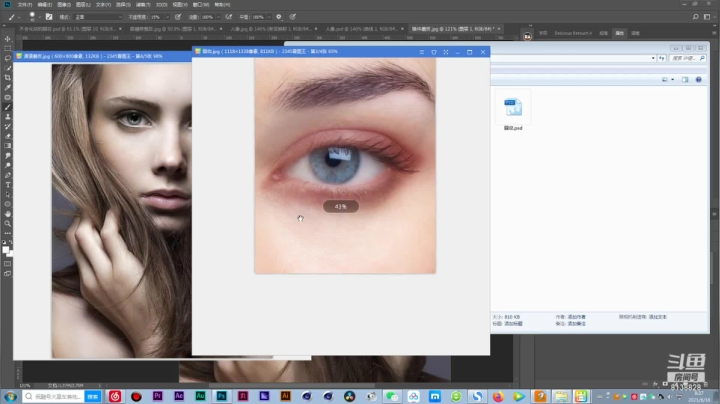Open the screen mode switcher icon
The width and height of the screenshot is (720, 404).
pyautogui.click(x=8, y=274)
